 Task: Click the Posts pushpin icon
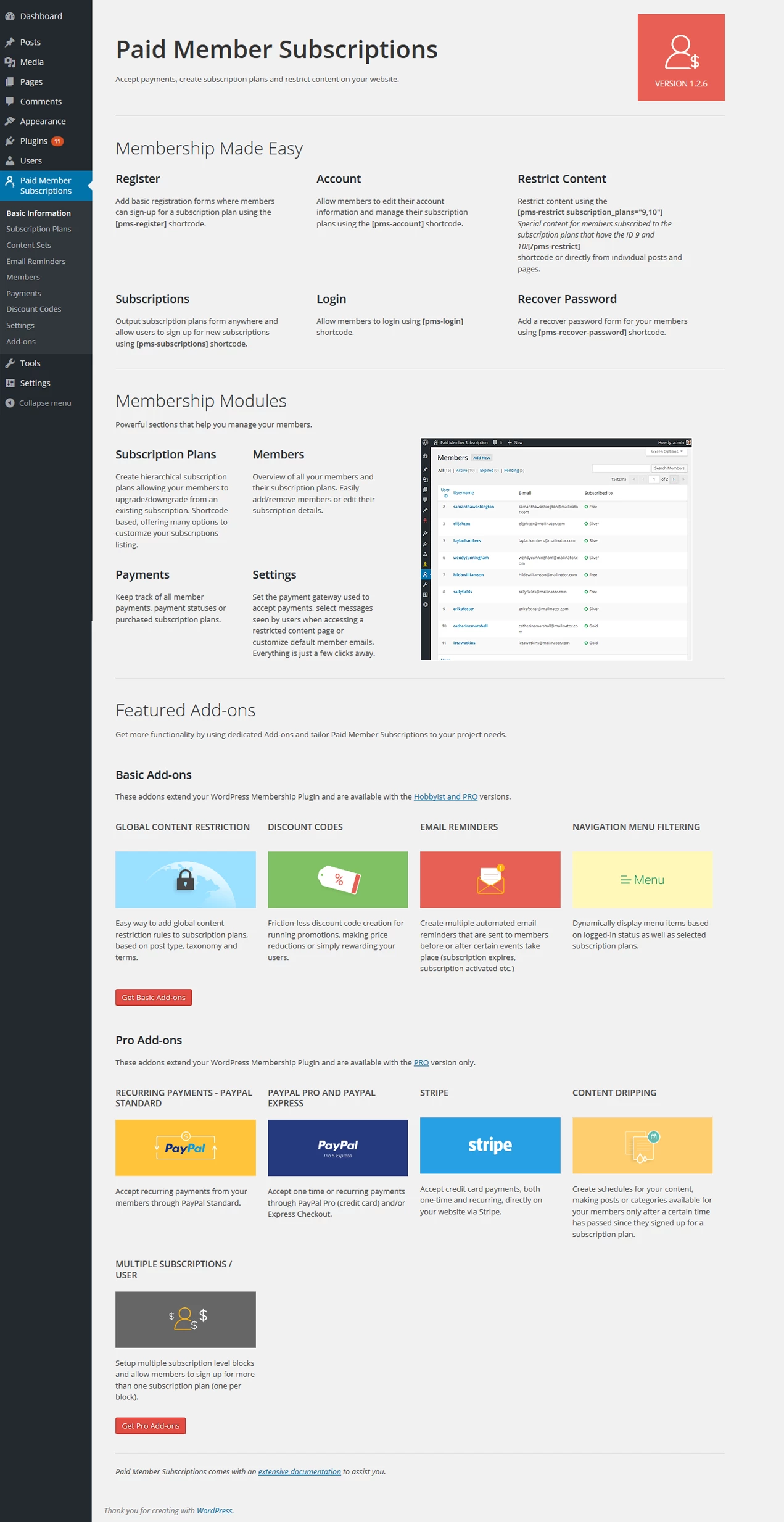[10, 42]
